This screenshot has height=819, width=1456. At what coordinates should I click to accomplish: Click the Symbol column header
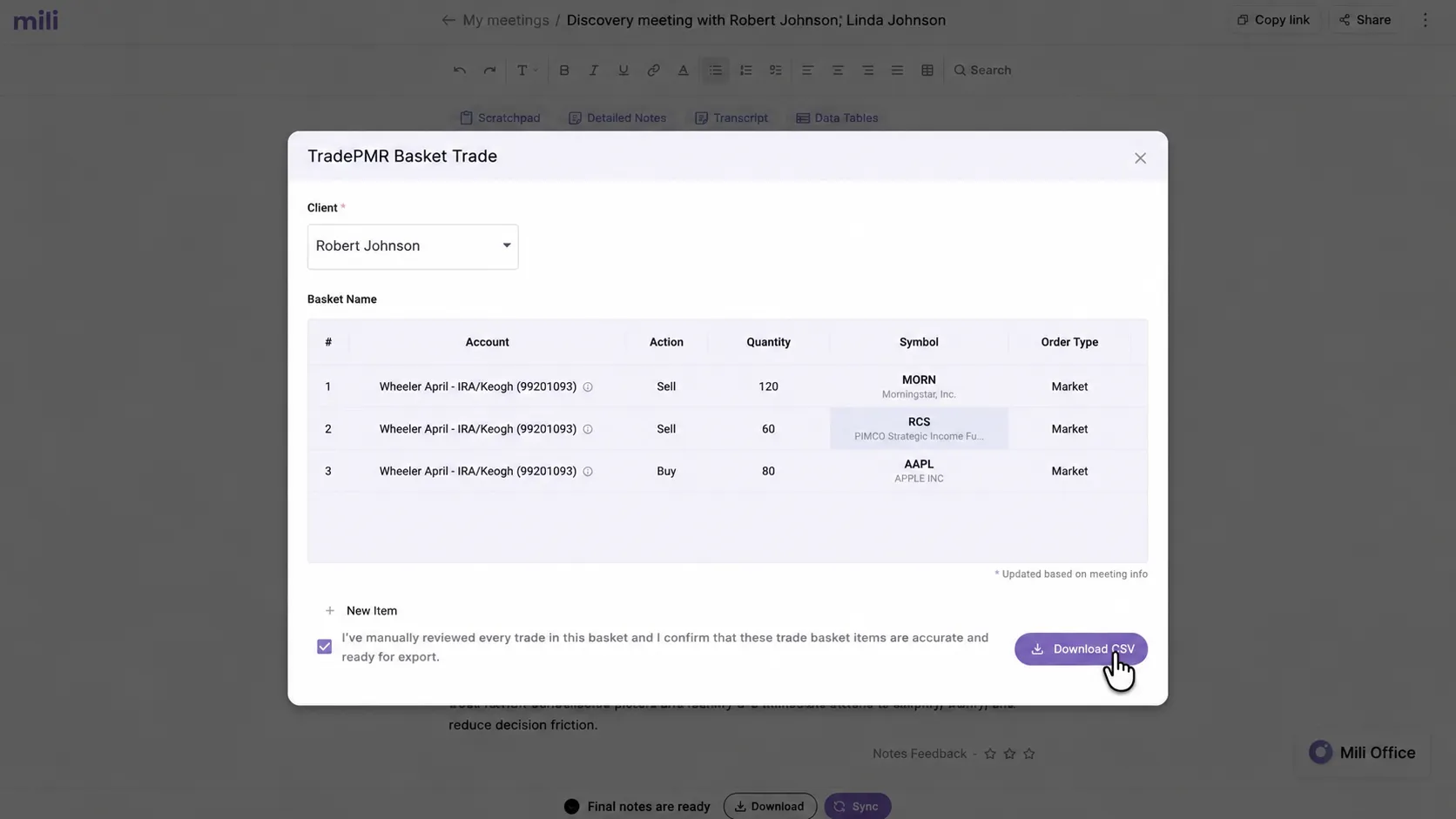(x=919, y=342)
